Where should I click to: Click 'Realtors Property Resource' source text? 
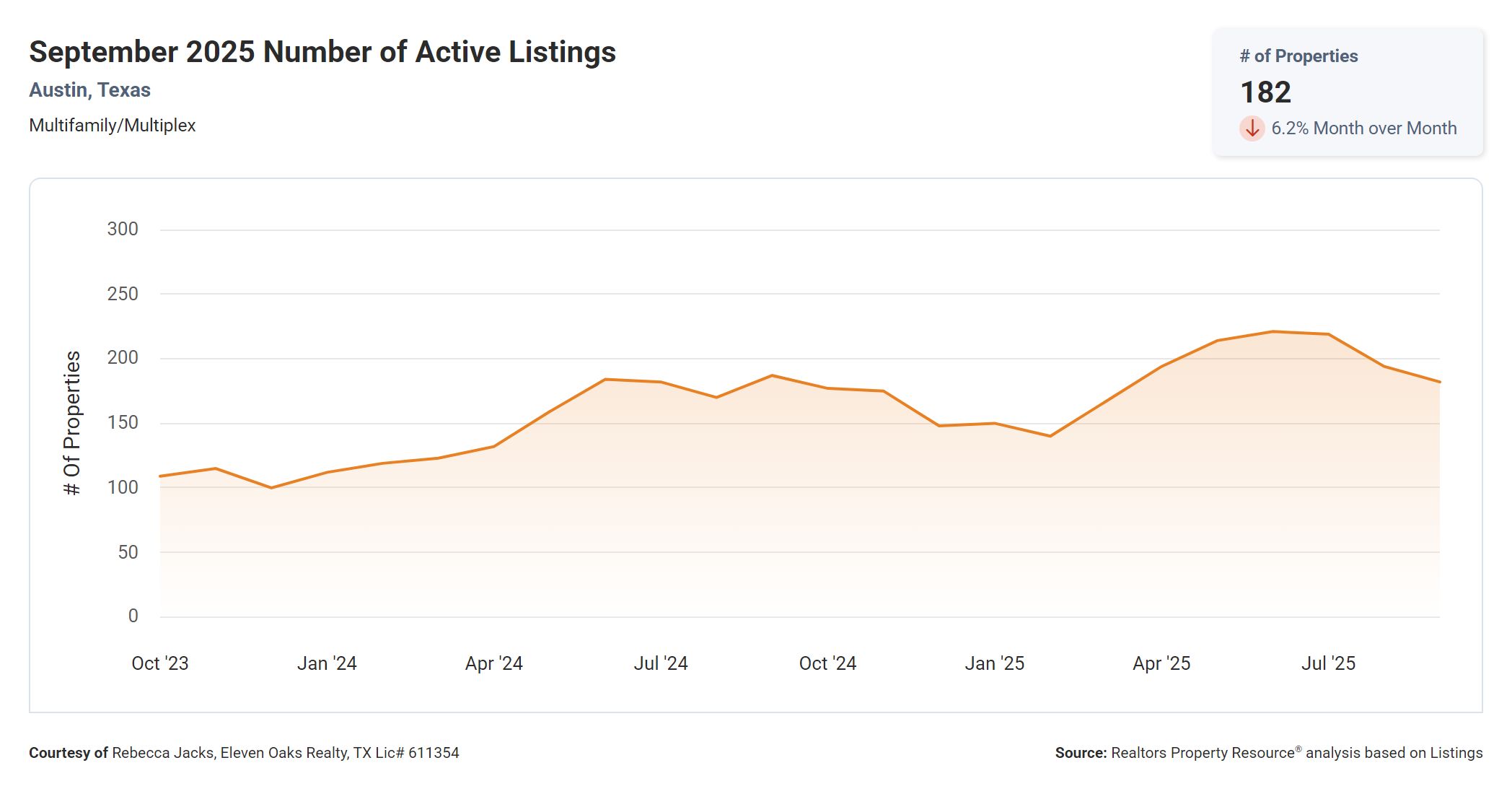[x=1203, y=753]
